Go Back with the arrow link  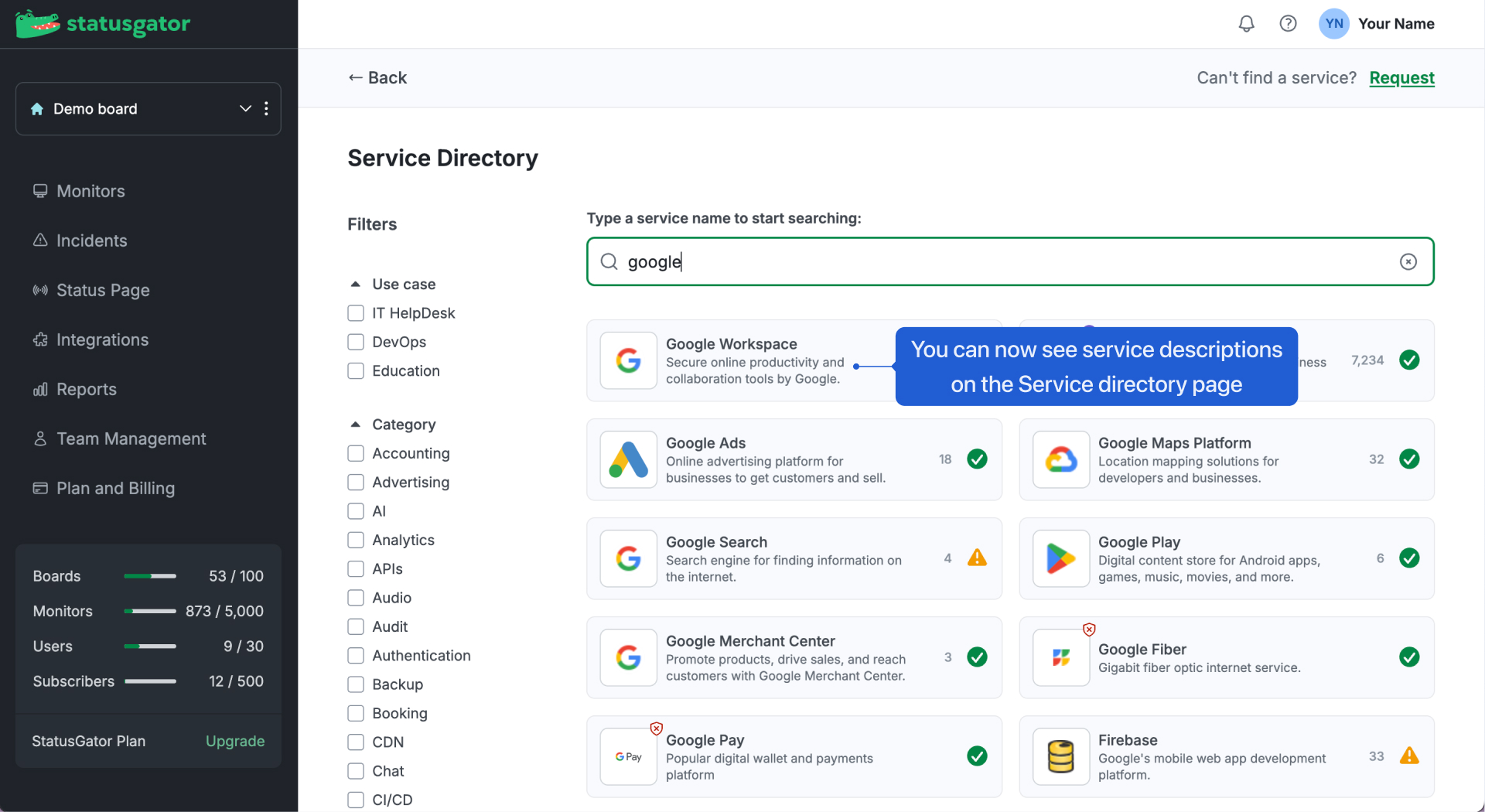(x=377, y=77)
